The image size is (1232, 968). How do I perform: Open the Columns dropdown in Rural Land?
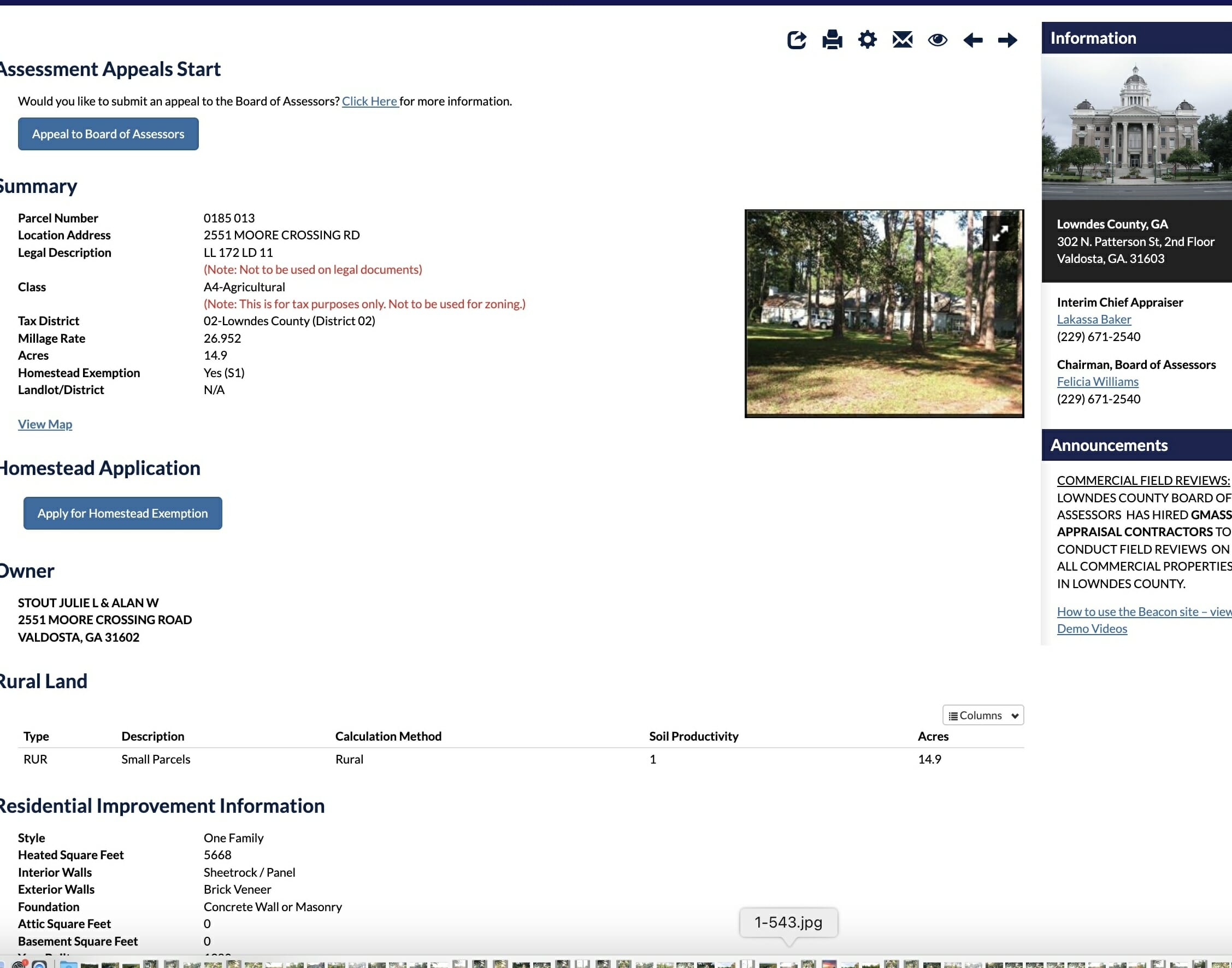pos(983,715)
